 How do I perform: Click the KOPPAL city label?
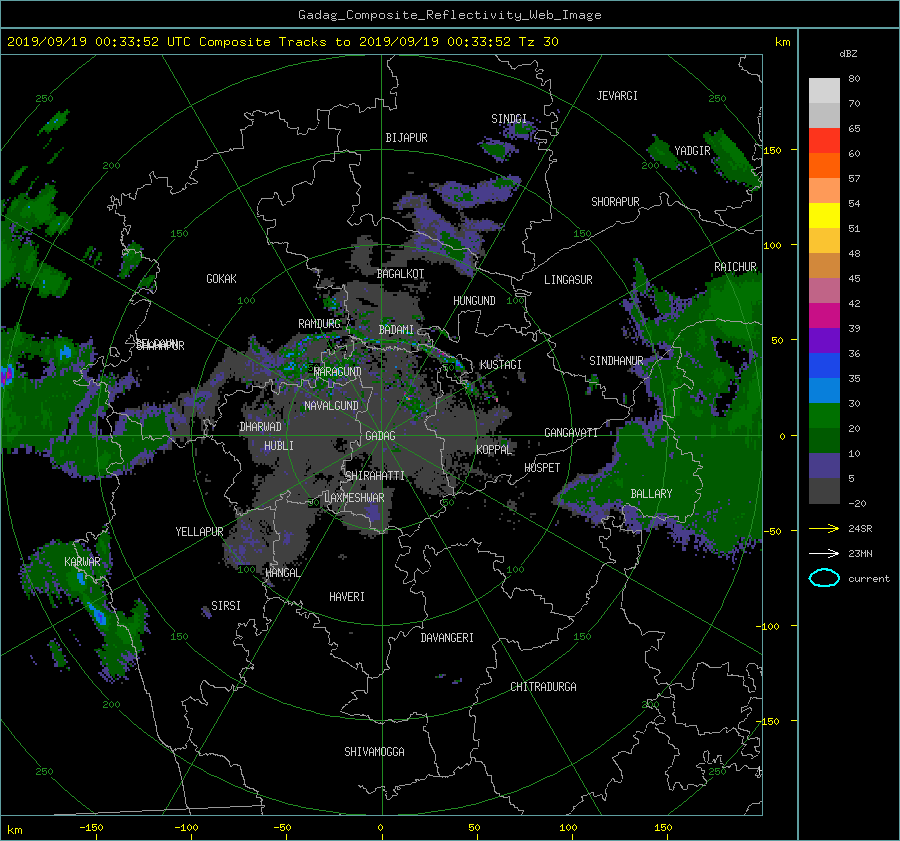coord(494,449)
